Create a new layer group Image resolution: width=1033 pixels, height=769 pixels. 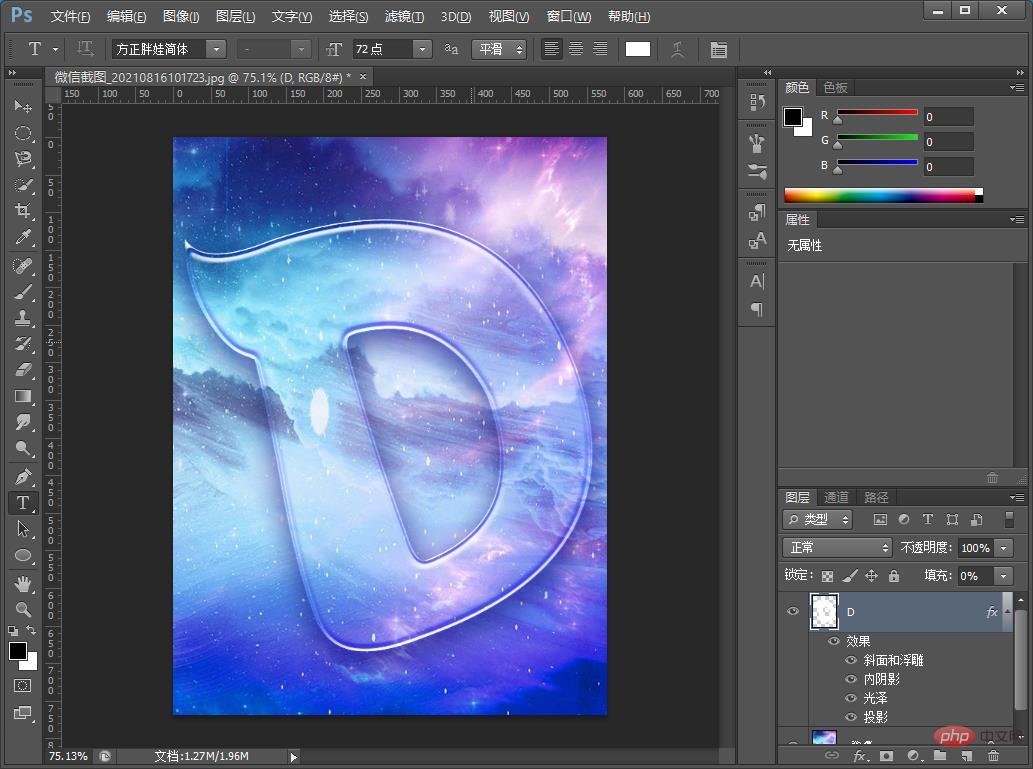pyautogui.click(x=940, y=756)
